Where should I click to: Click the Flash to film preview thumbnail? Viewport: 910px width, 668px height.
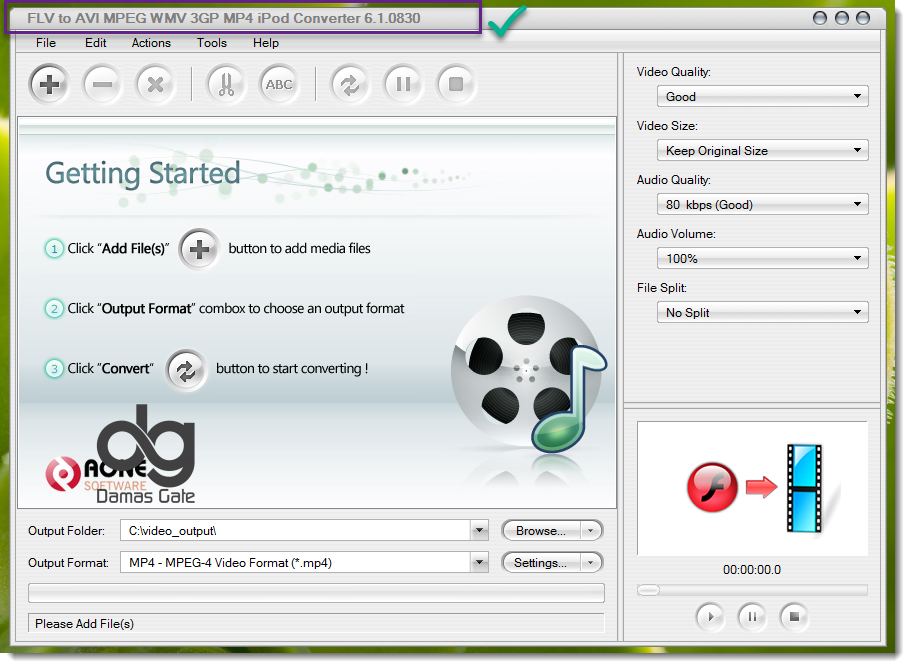click(x=752, y=489)
